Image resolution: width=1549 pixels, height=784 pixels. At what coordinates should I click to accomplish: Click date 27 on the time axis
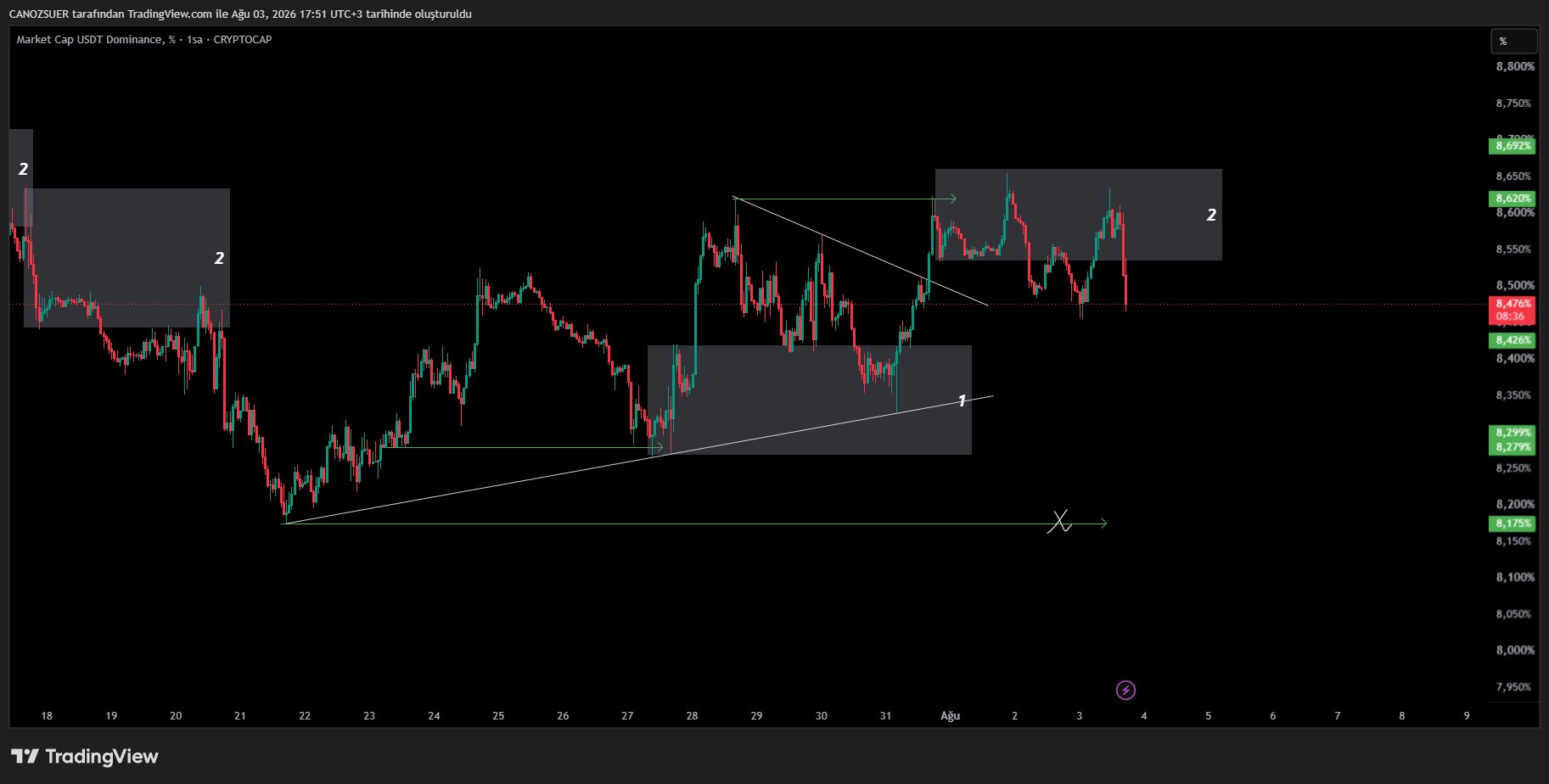point(627,716)
